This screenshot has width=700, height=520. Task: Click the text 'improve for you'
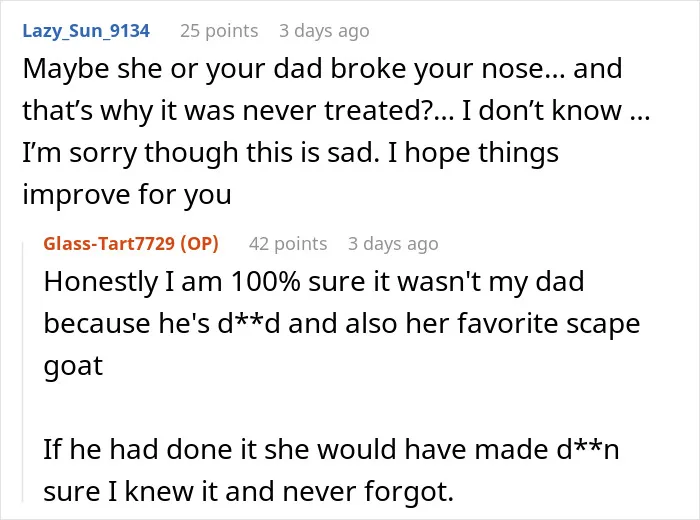[127, 195]
